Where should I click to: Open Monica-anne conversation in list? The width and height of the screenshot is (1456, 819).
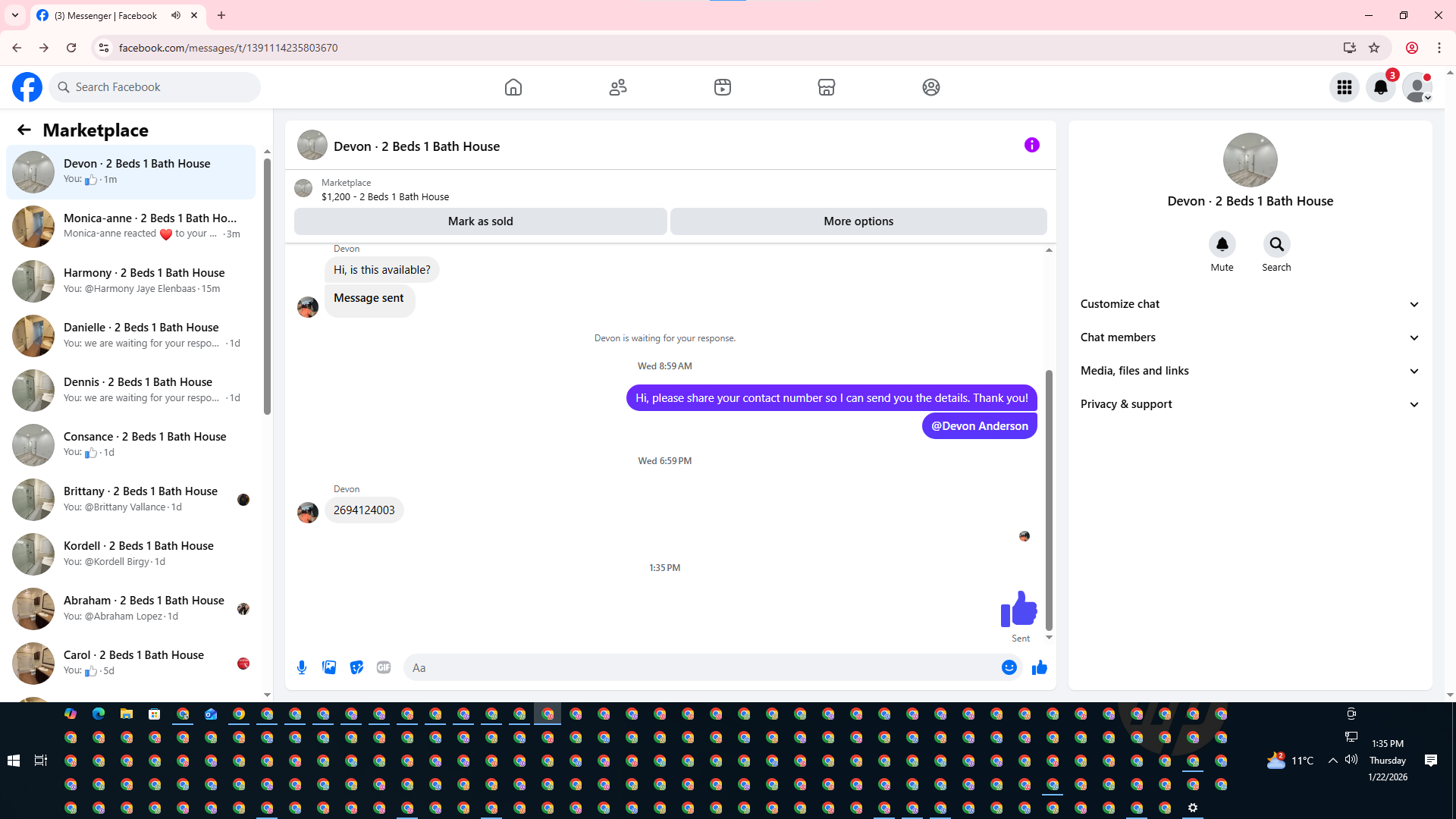click(131, 226)
